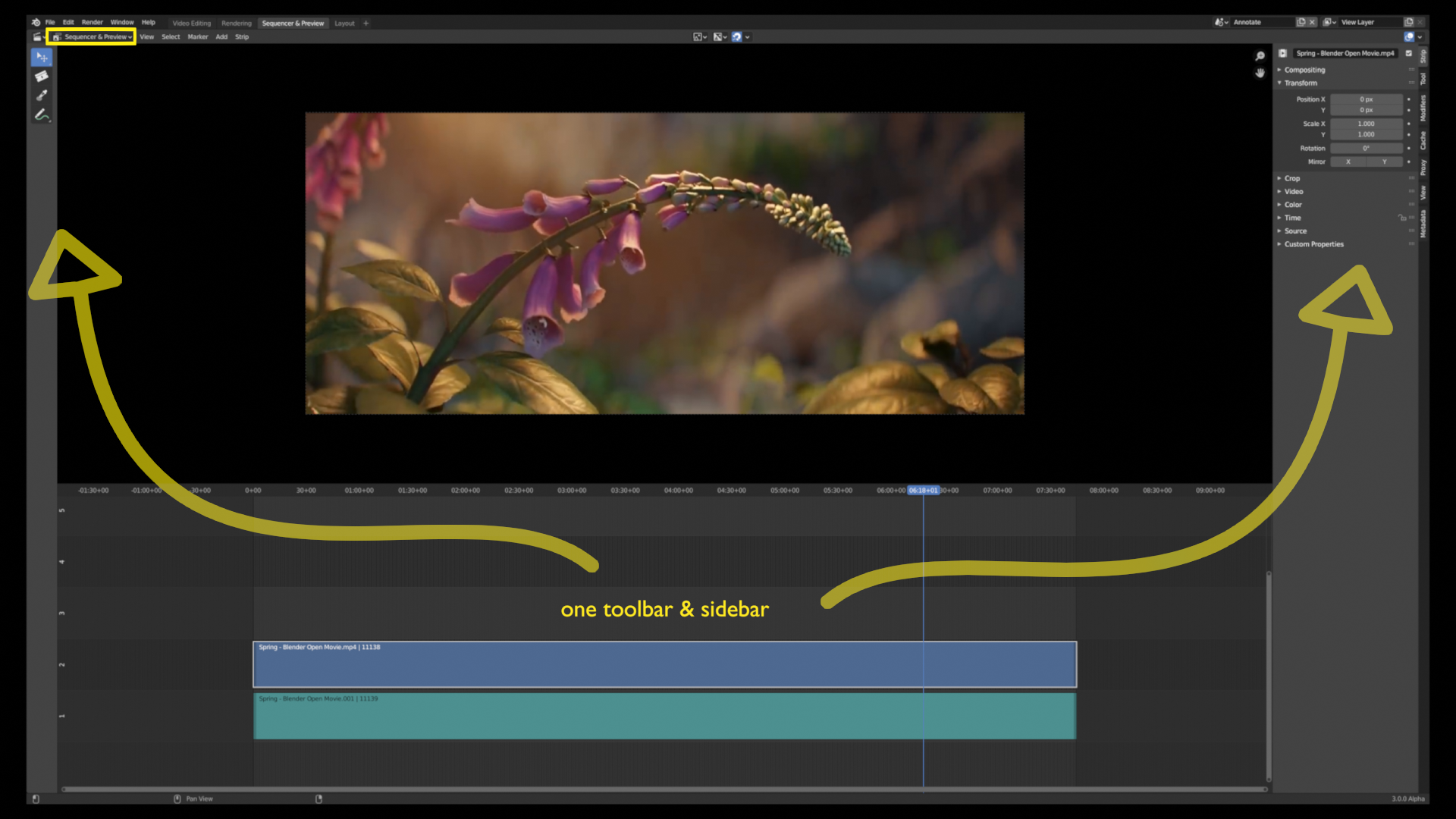Click the zoom magnifier icon in the preview
Viewport: 1456px width, 819px height.
[x=1259, y=55]
